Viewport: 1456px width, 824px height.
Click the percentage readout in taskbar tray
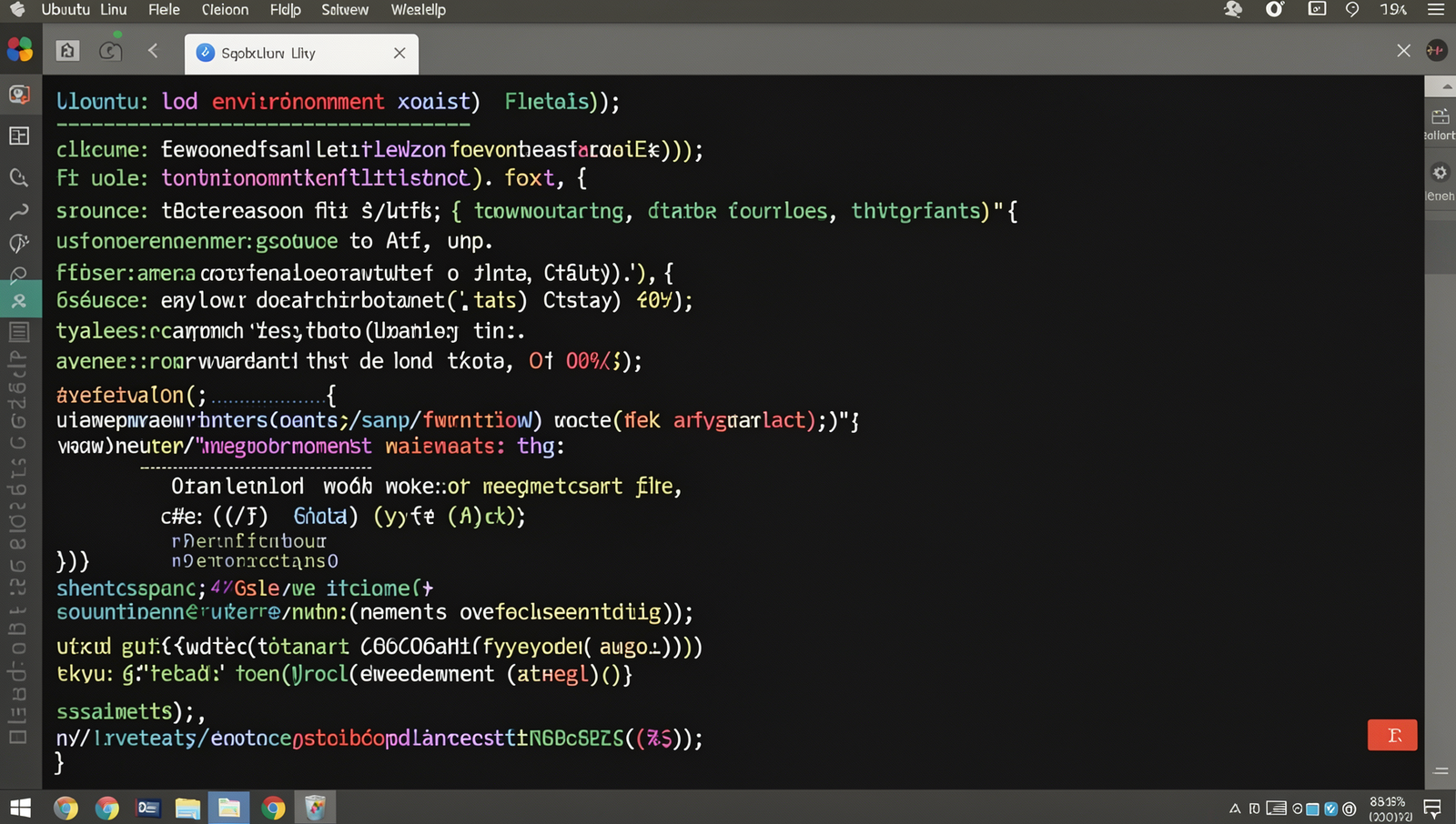[1388, 801]
